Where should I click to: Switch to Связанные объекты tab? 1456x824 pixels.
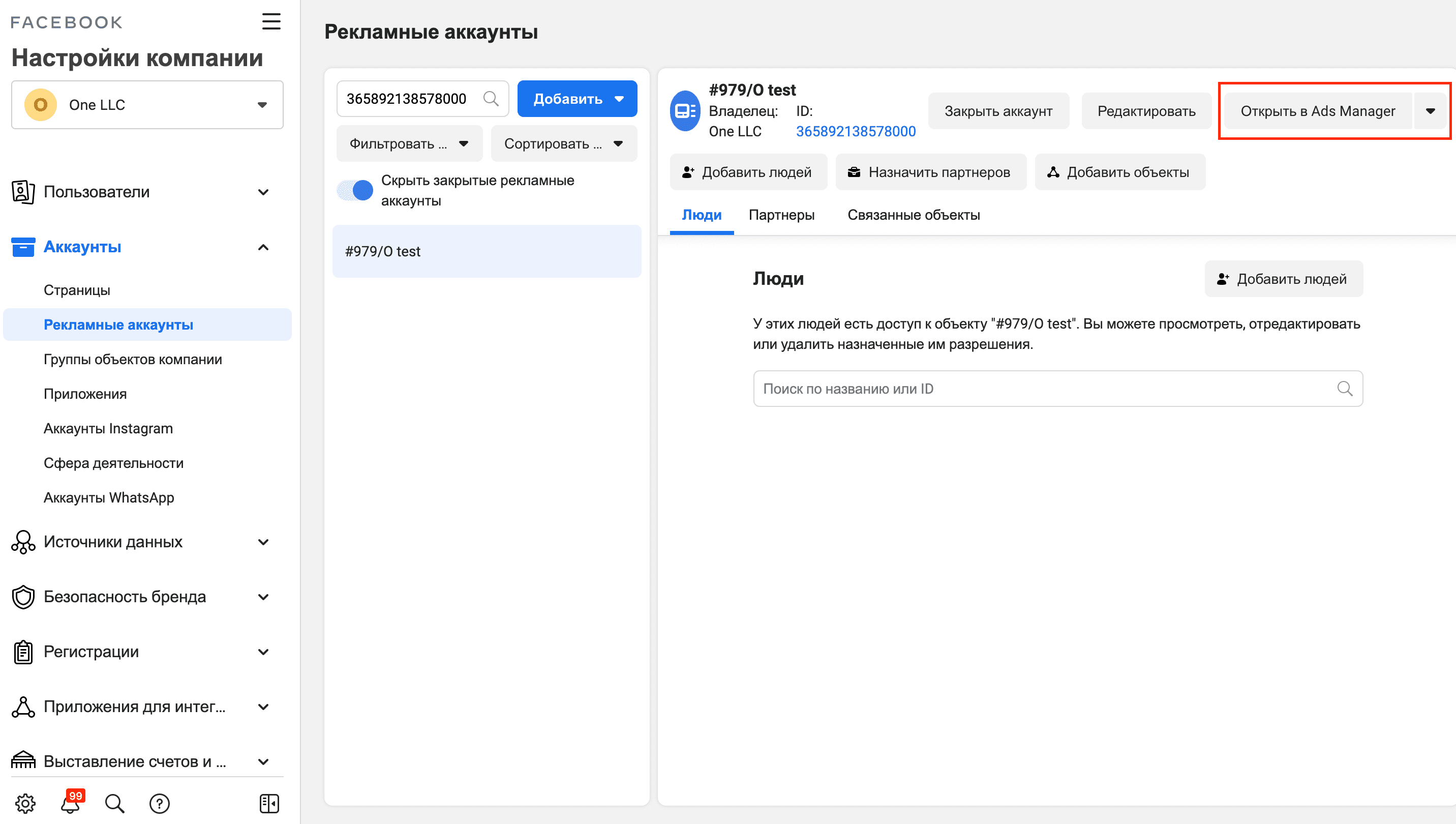[914, 215]
